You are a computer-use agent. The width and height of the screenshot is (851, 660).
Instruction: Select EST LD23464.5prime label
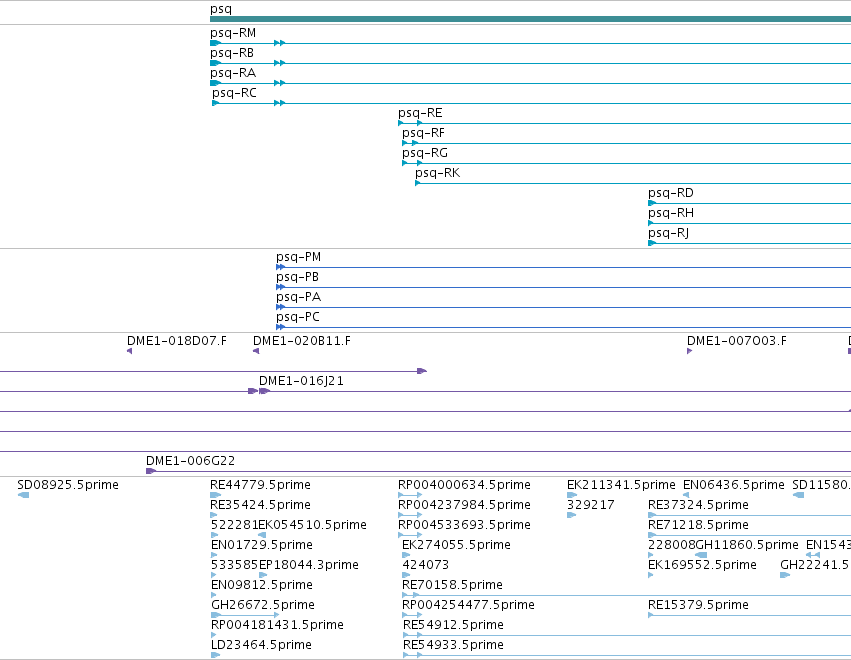(x=261, y=645)
